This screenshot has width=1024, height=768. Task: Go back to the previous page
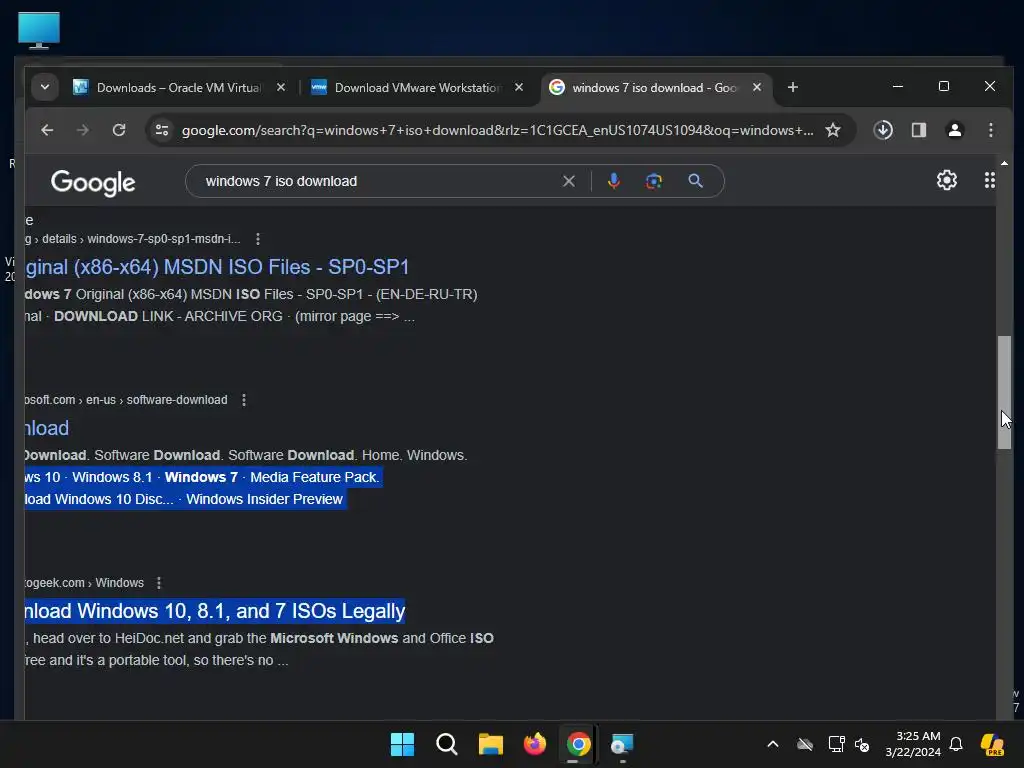click(x=47, y=130)
